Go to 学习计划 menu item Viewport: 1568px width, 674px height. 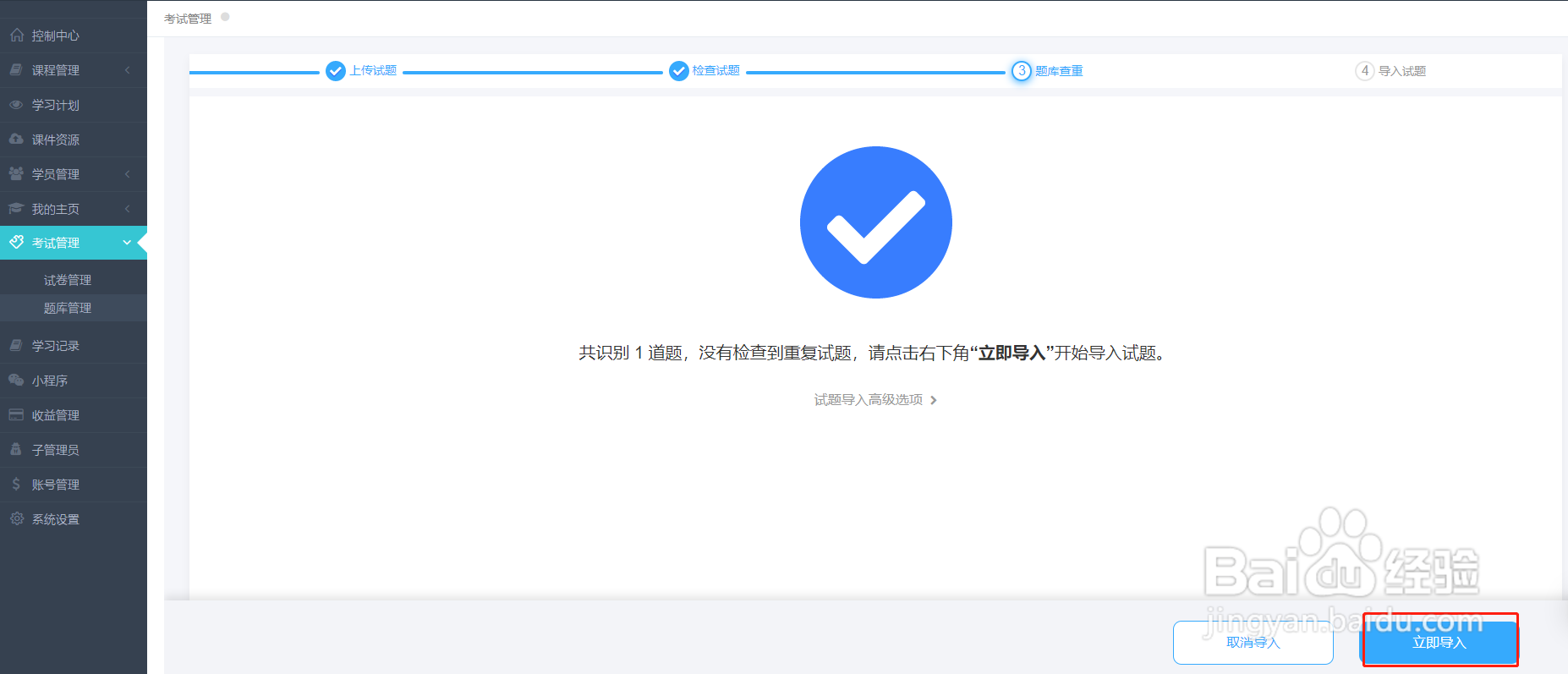(74, 105)
